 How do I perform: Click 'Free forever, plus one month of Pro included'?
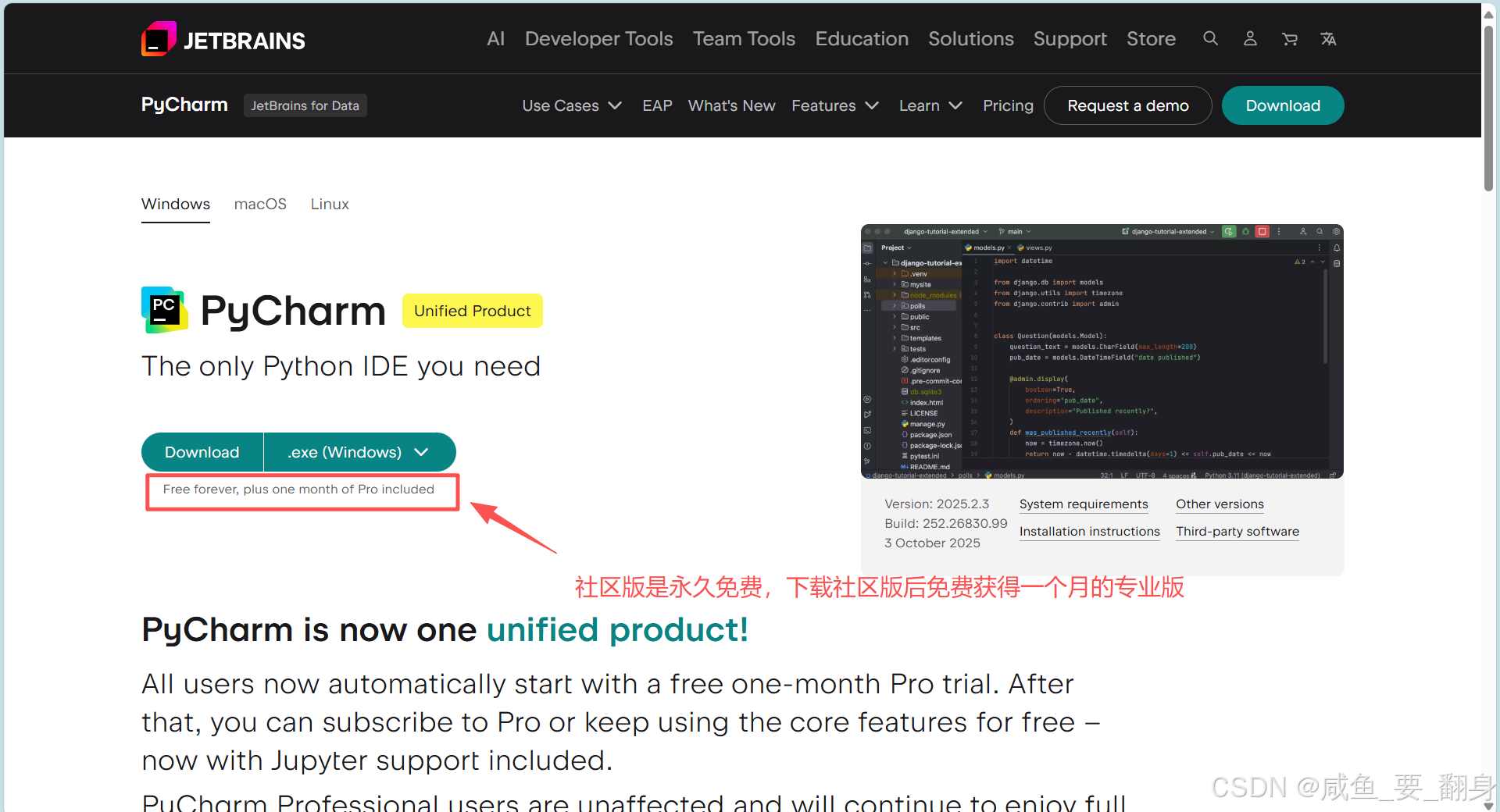(298, 490)
